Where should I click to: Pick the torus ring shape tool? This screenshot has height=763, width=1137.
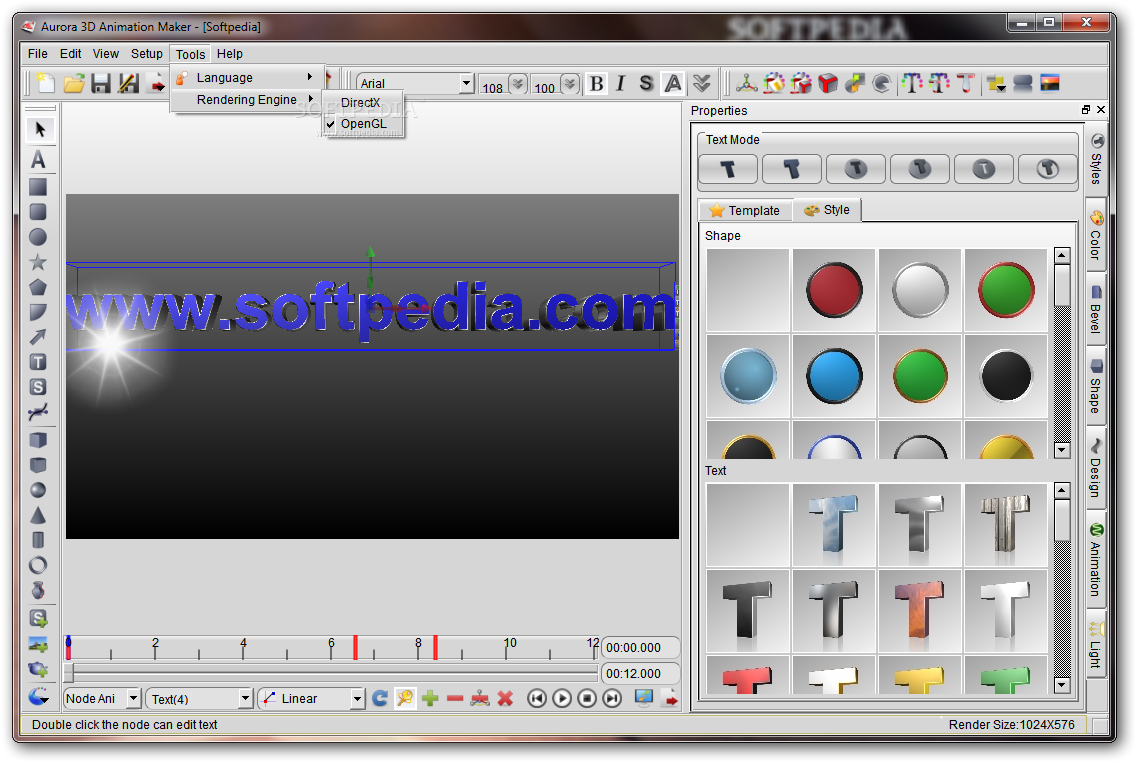pyautogui.click(x=38, y=565)
